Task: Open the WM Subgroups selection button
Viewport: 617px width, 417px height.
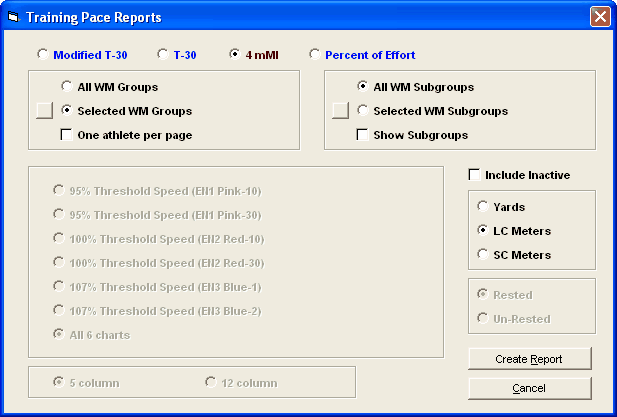Action: coord(340,111)
